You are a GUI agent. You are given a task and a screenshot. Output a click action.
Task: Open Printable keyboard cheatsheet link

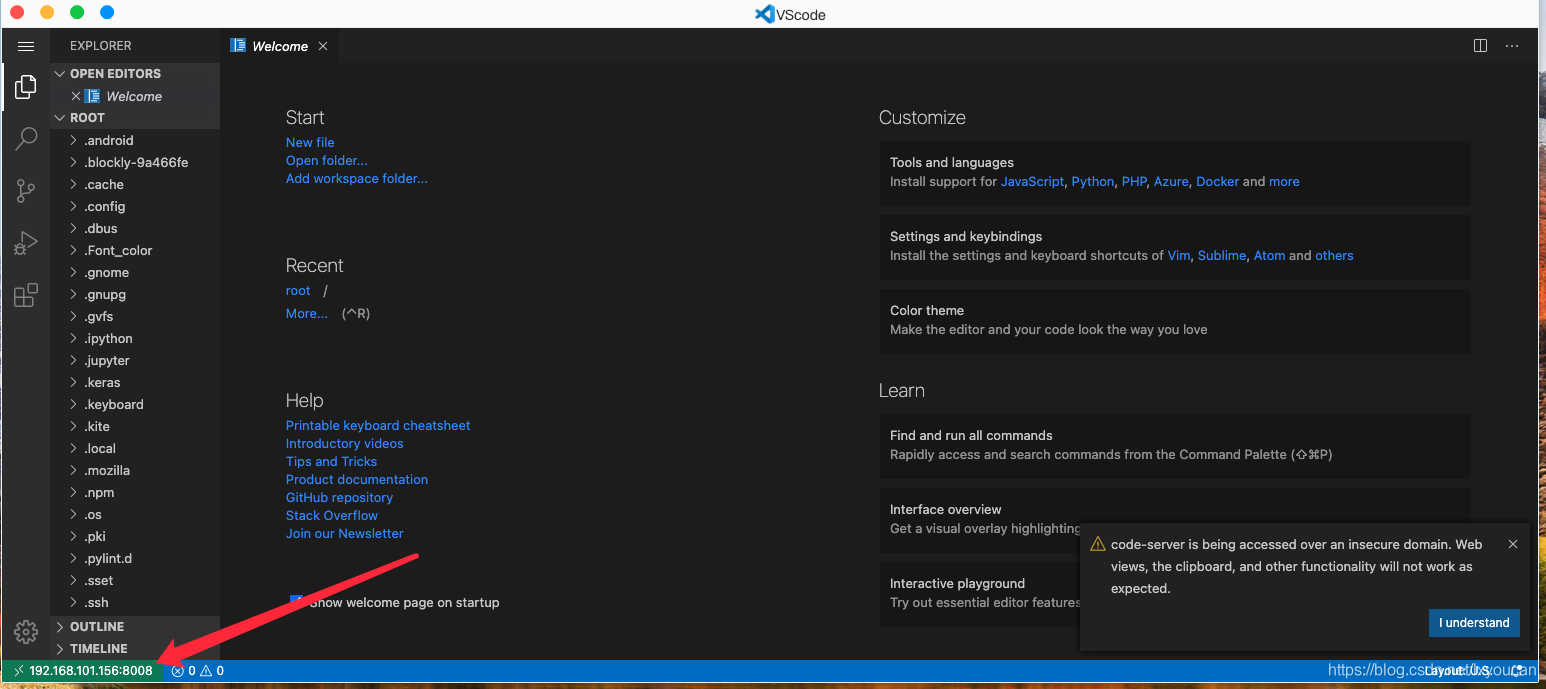(378, 425)
